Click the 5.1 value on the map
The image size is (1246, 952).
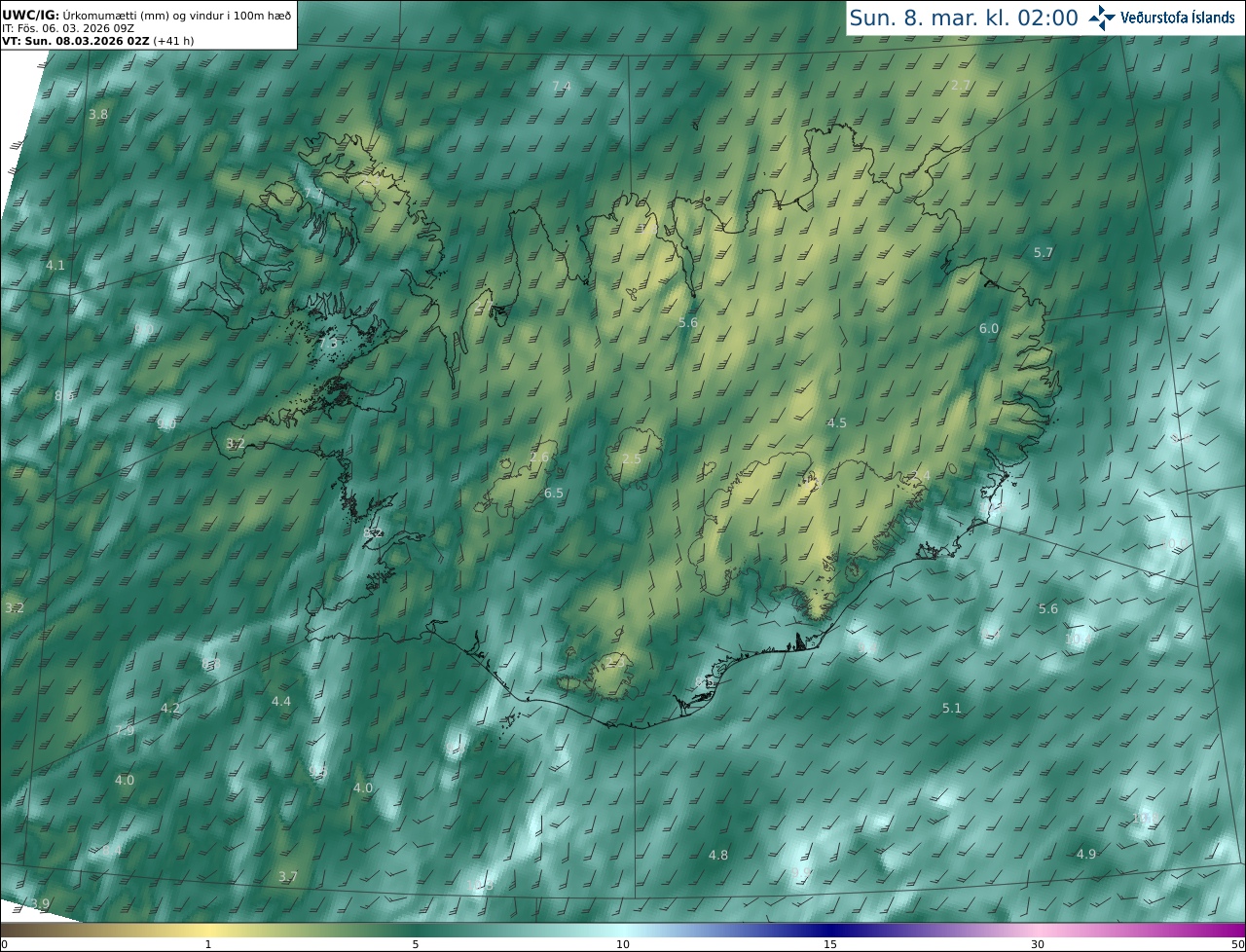coord(952,708)
